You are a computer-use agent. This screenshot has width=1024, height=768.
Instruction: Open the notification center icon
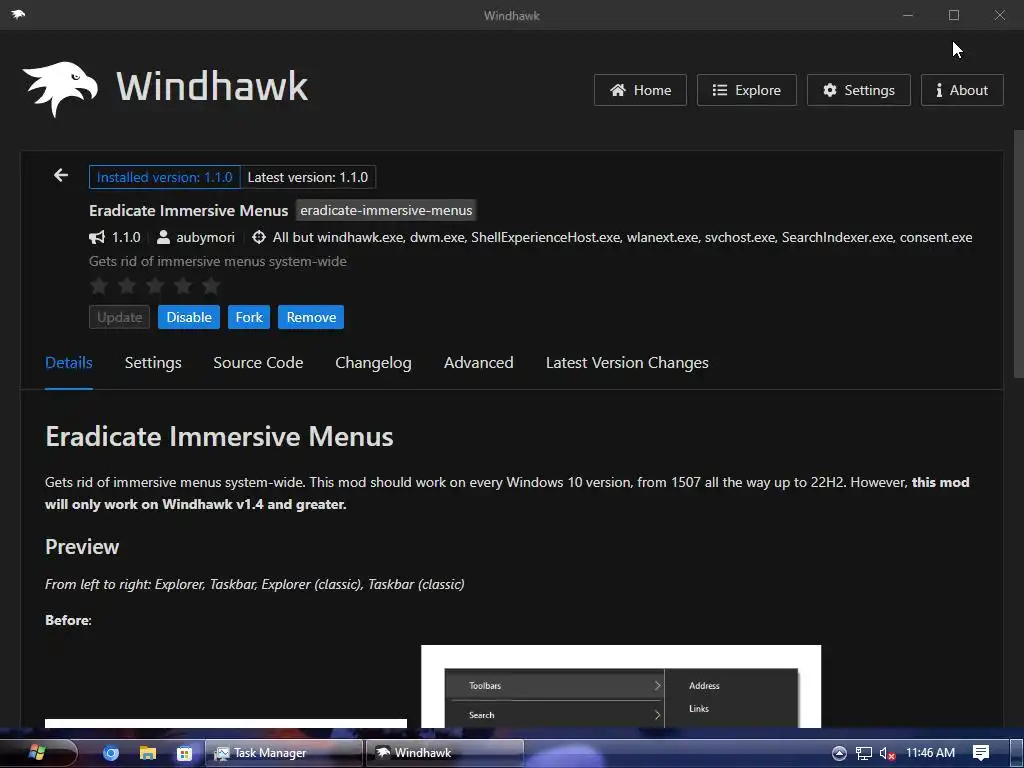(981, 753)
